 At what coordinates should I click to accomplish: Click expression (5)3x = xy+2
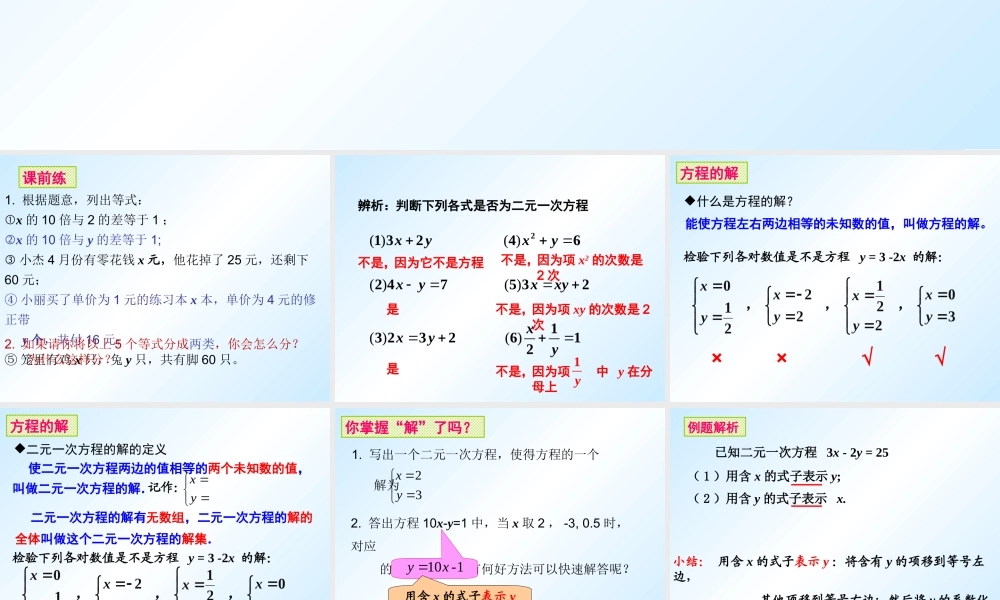[x=546, y=284]
